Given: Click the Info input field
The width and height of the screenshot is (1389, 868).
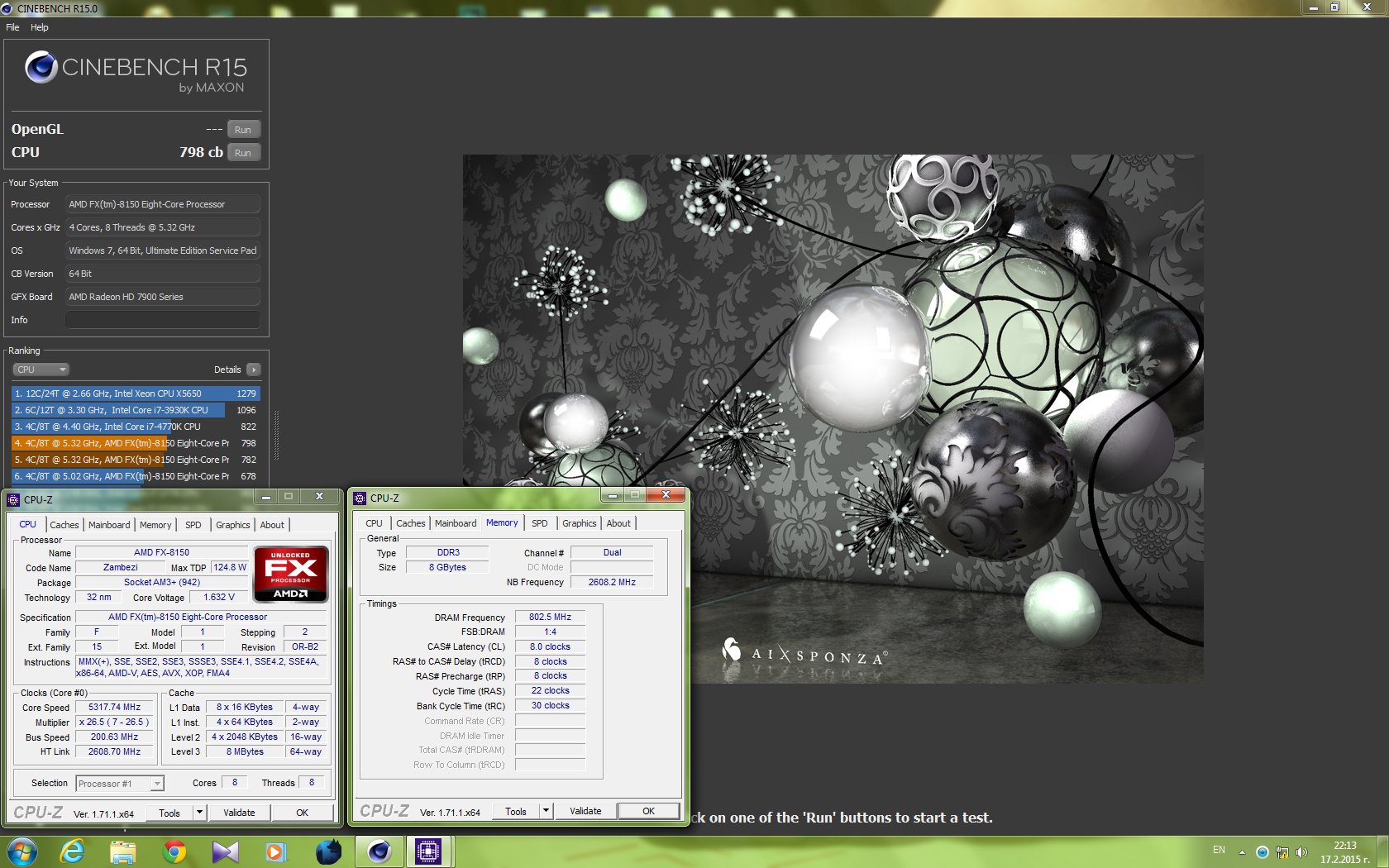Looking at the screenshot, I should 163,320.
